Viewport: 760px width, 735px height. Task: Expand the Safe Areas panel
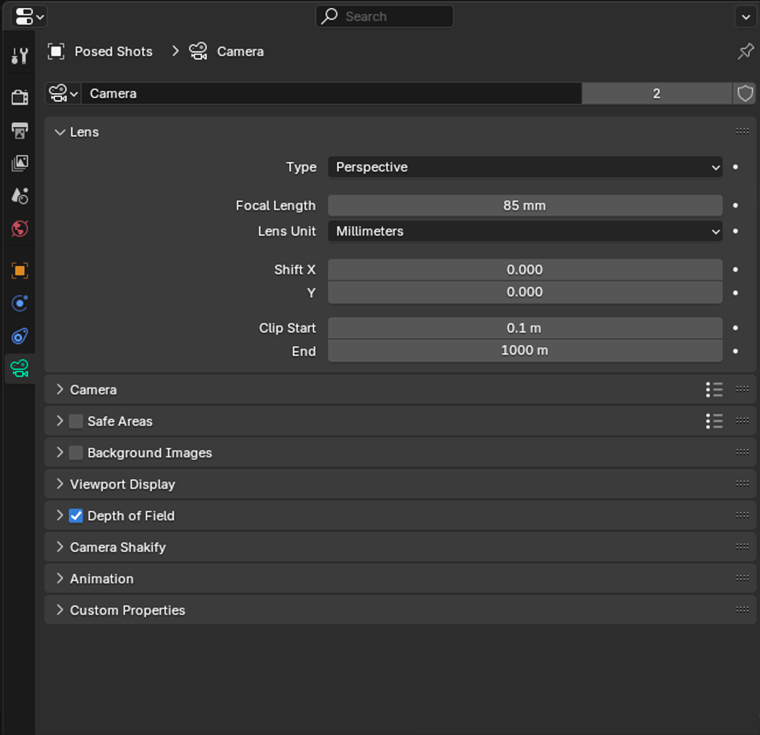tap(59, 421)
